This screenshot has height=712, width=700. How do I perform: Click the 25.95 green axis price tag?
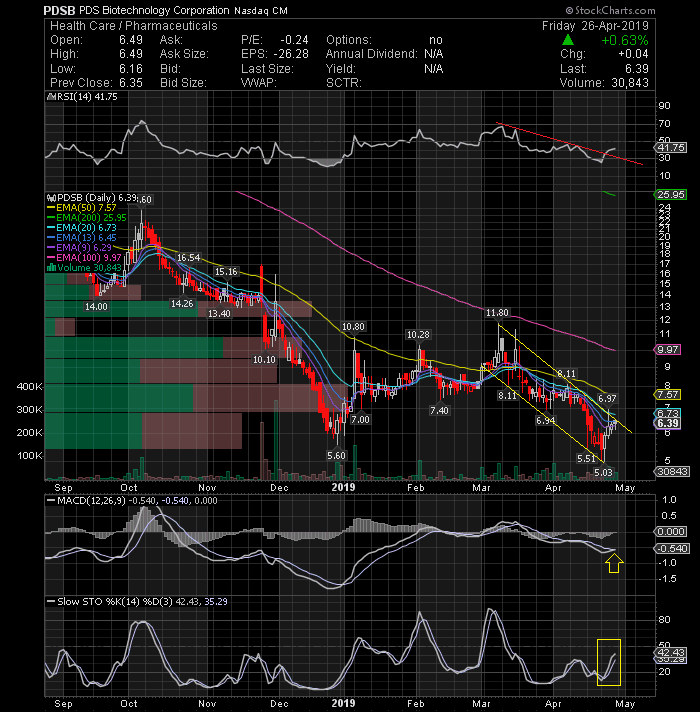pos(671,194)
